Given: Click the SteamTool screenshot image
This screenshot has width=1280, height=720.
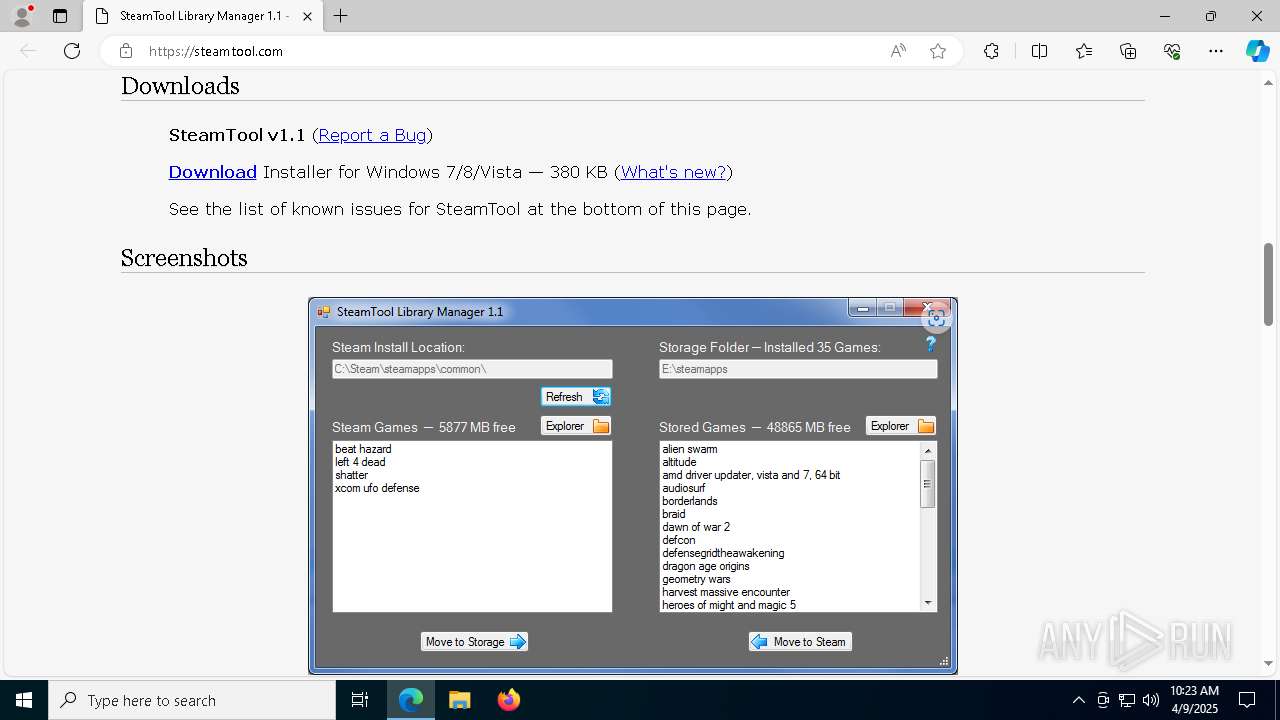Looking at the screenshot, I should coord(632,485).
